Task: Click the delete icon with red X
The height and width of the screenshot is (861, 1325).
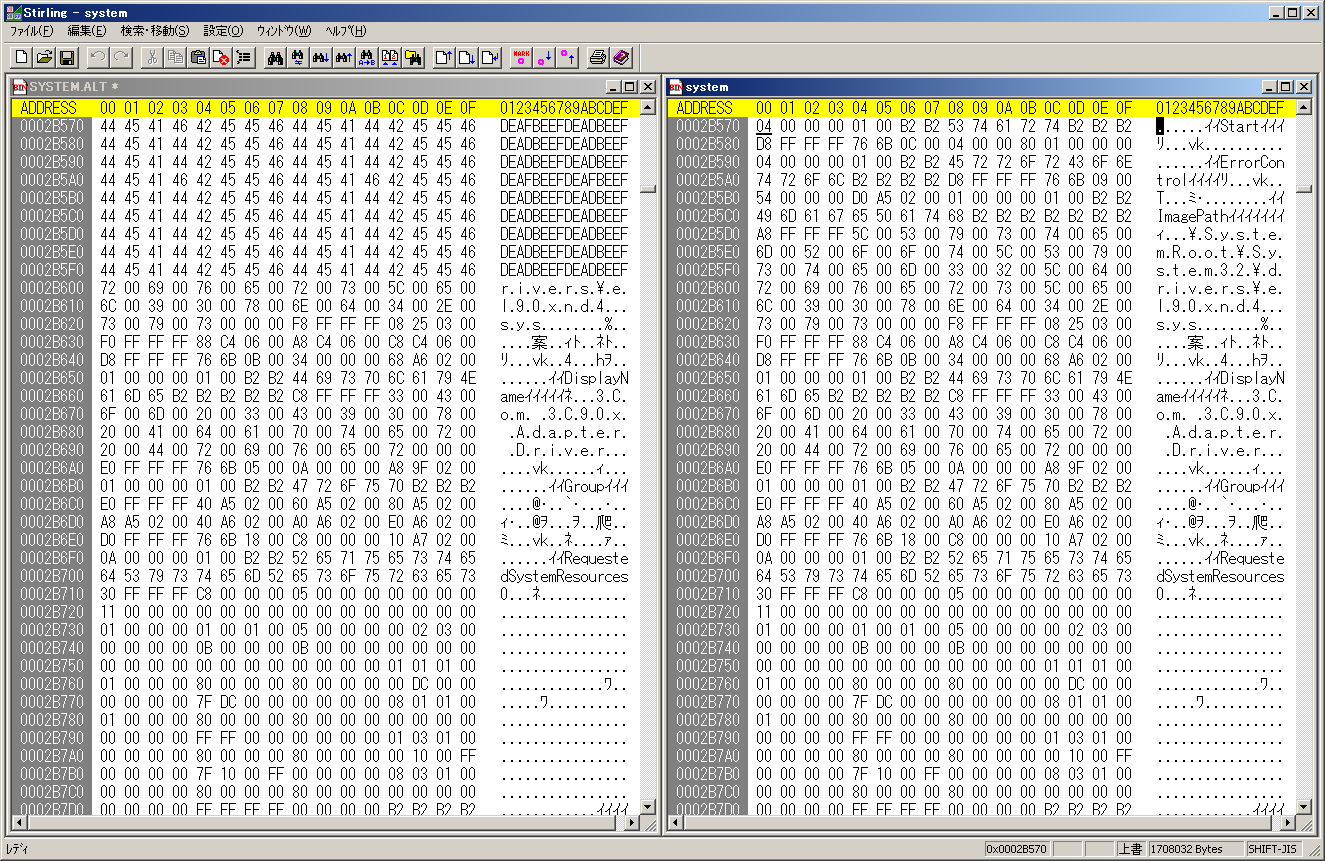Action: click(x=221, y=57)
